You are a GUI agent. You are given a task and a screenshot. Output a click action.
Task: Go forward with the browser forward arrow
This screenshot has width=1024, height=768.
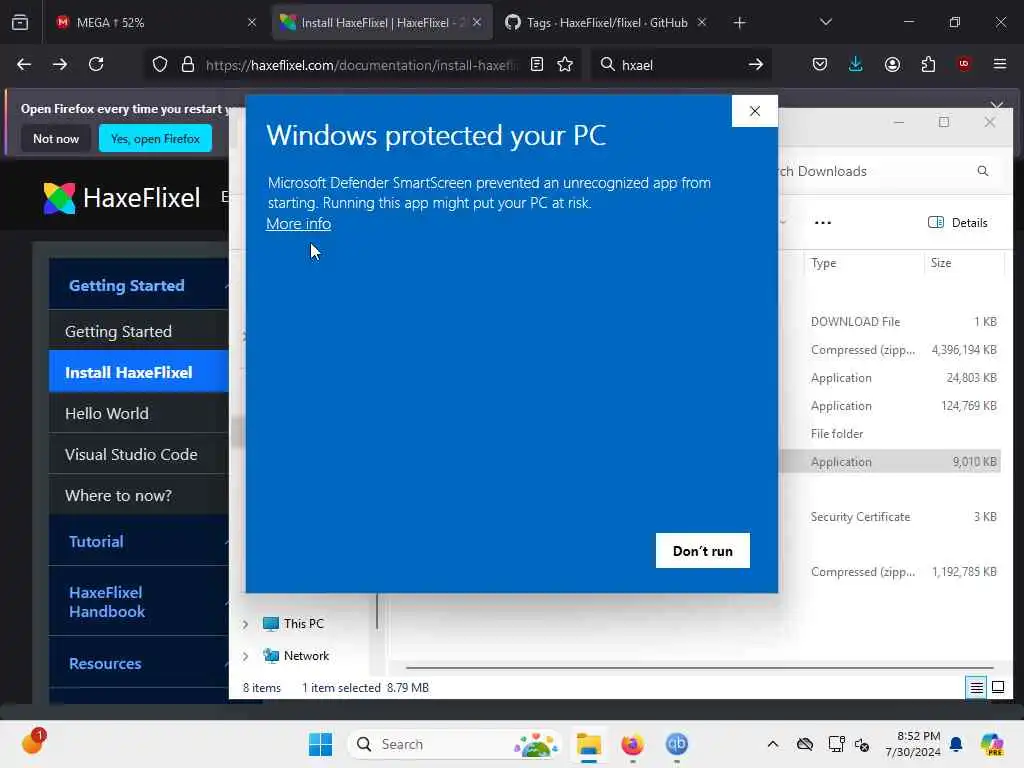point(60,64)
